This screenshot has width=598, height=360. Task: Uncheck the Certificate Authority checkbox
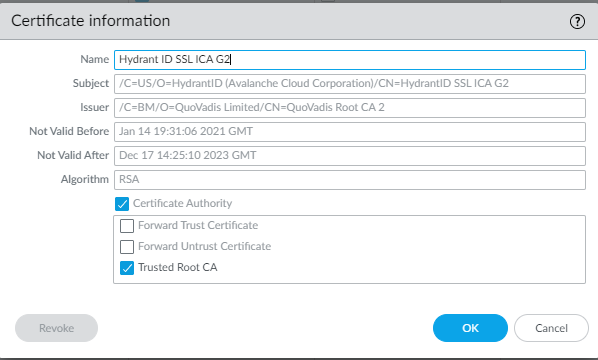coord(122,204)
